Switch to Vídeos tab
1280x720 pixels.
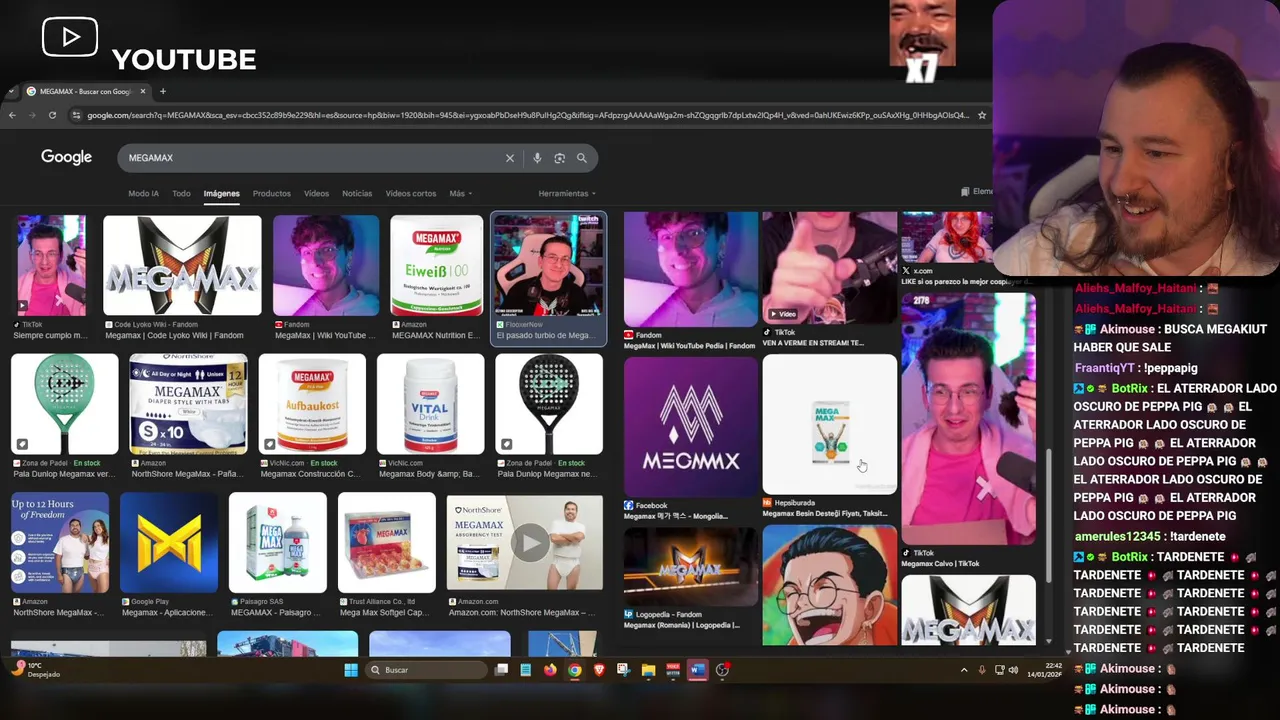pos(317,193)
